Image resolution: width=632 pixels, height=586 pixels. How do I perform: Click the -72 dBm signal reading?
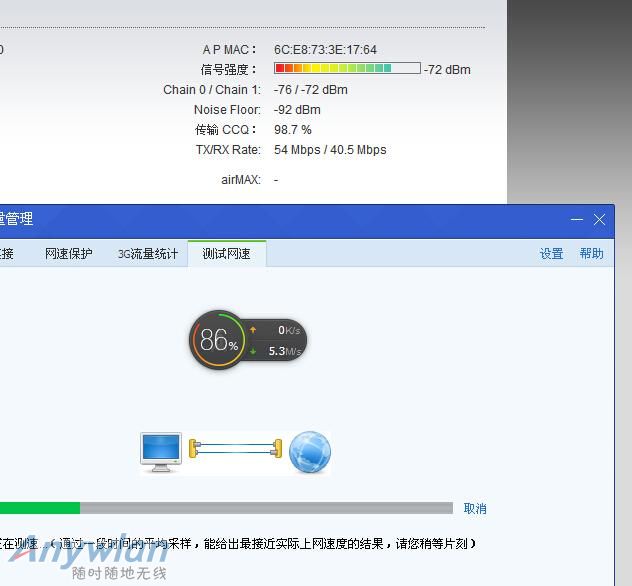tap(447, 69)
